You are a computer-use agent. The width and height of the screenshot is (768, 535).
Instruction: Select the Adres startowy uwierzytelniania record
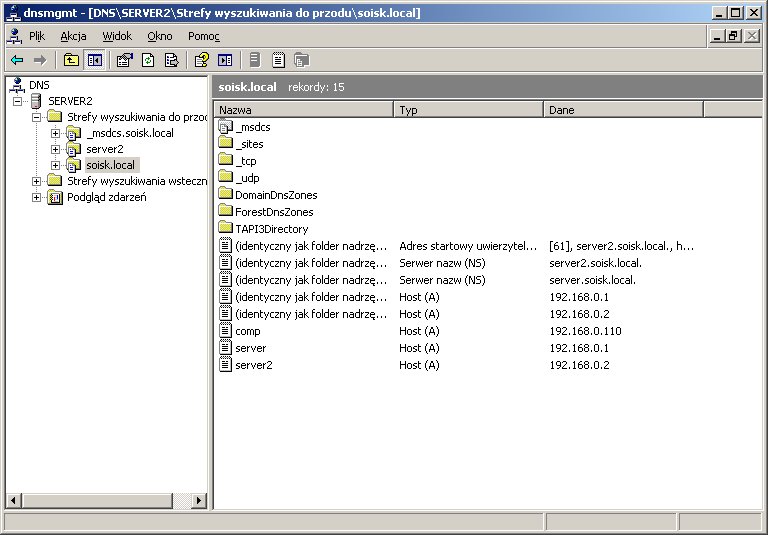(456, 246)
